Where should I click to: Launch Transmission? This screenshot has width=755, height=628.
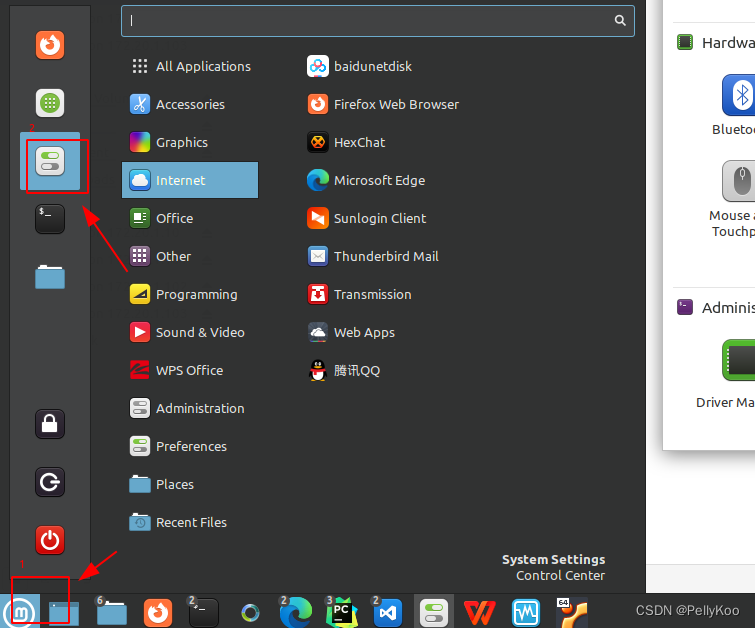[x=359, y=294]
